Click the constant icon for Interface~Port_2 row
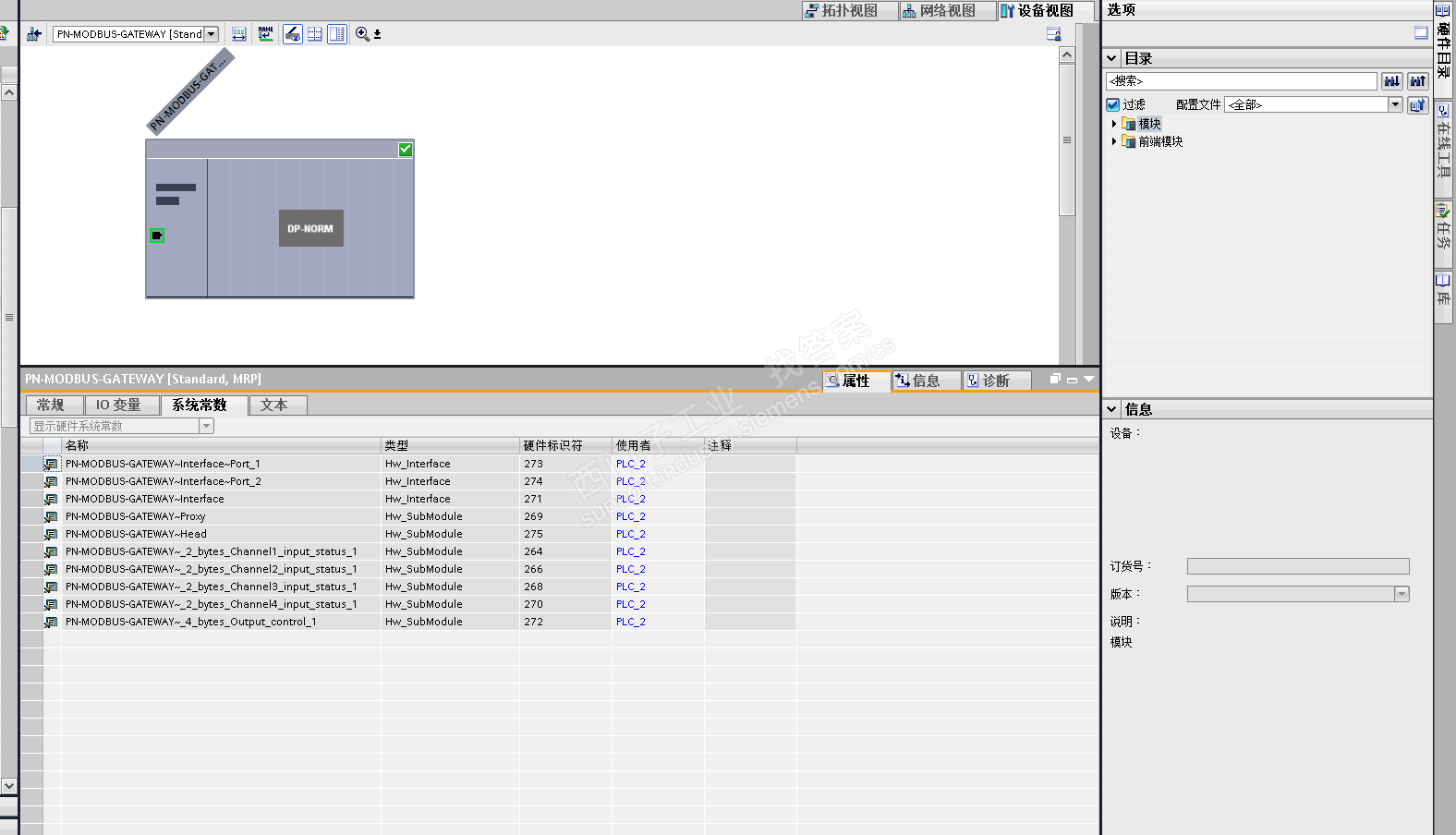The width and height of the screenshot is (1456, 835). click(52, 481)
